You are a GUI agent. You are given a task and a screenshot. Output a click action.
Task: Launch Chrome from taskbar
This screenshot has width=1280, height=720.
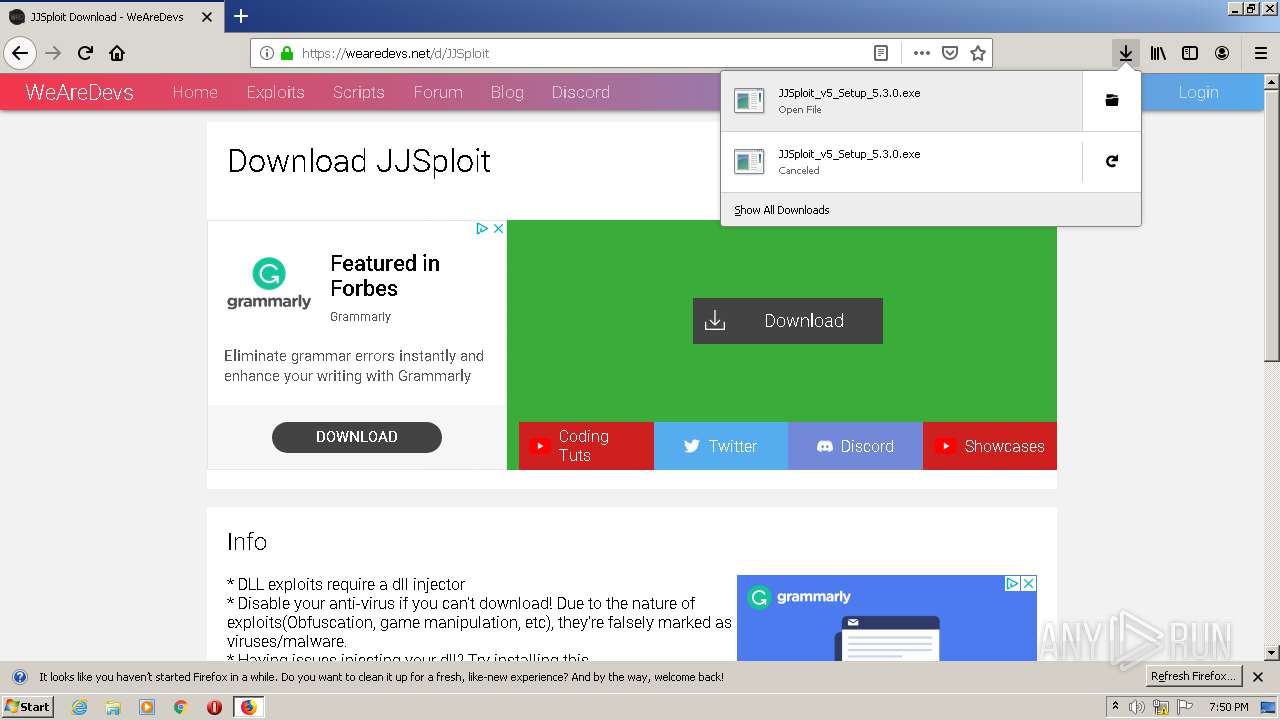pyautogui.click(x=181, y=707)
